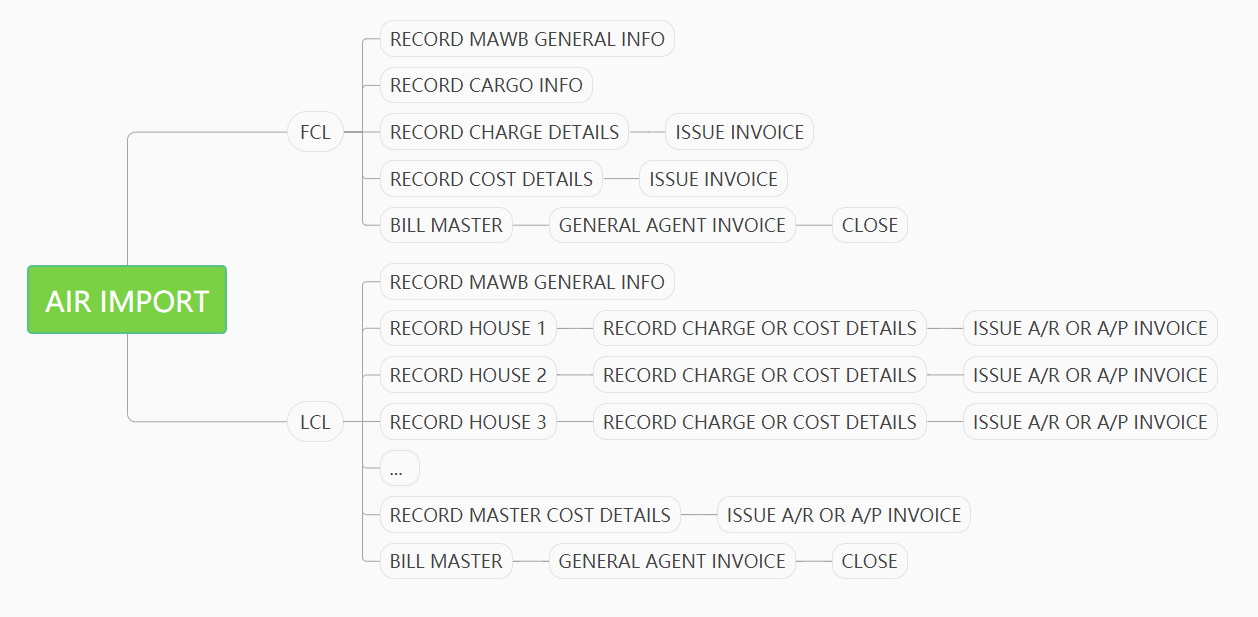Click ISSUE INVOICE next to RECORD COST DETAILS
This screenshot has width=1258, height=617.
(713, 179)
